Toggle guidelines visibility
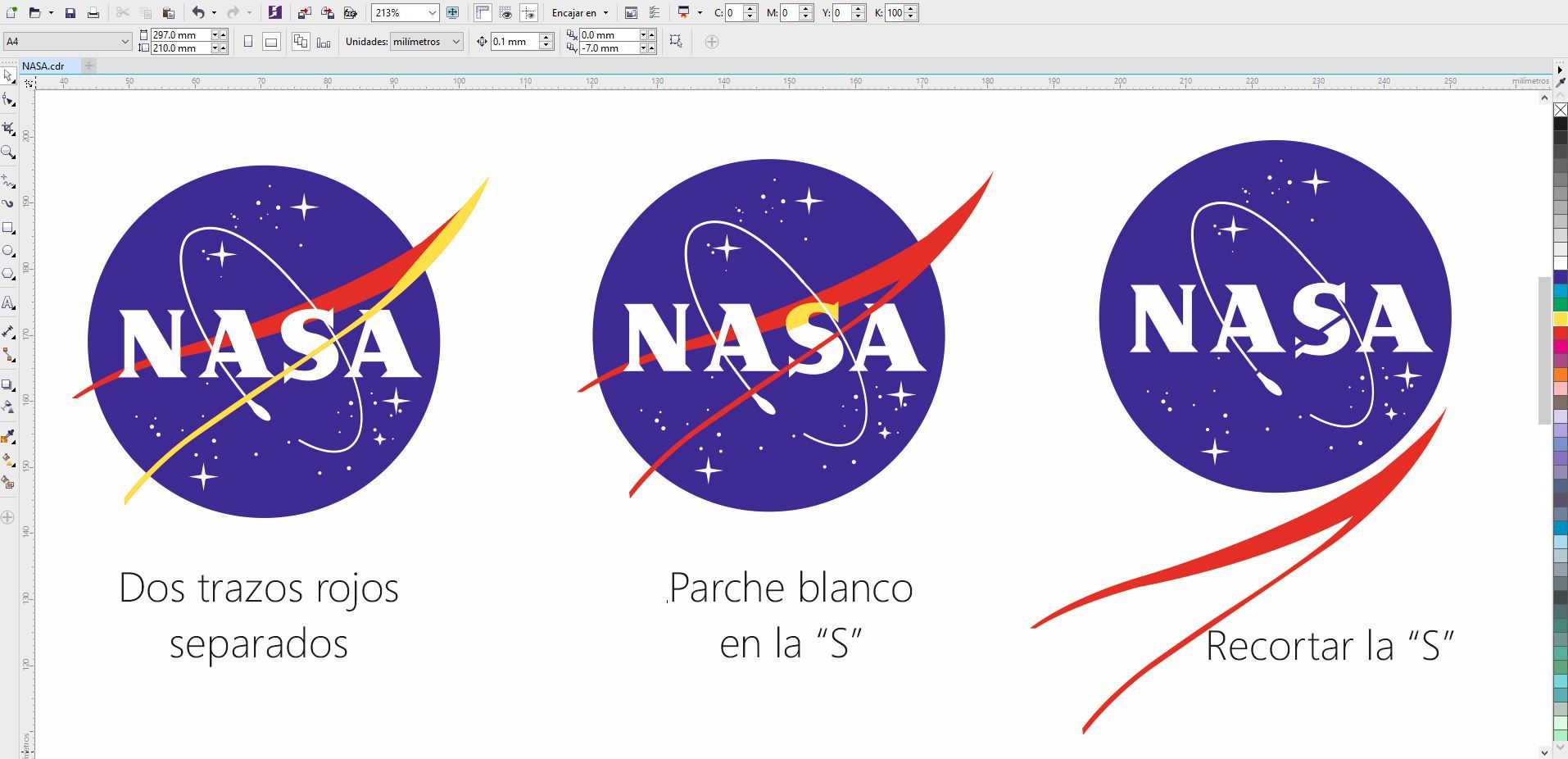Screen dimensions: 1568x759 tap(529, 12)
